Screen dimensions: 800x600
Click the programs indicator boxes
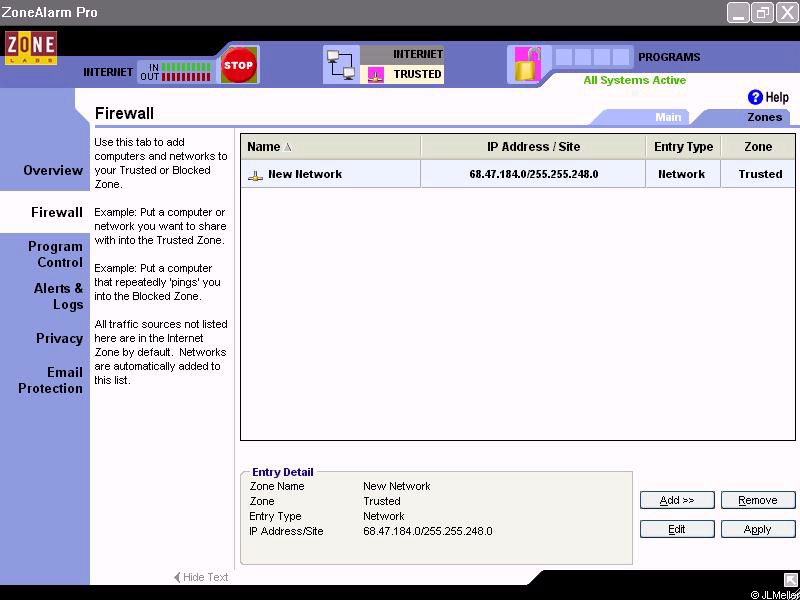pos(592,57)
